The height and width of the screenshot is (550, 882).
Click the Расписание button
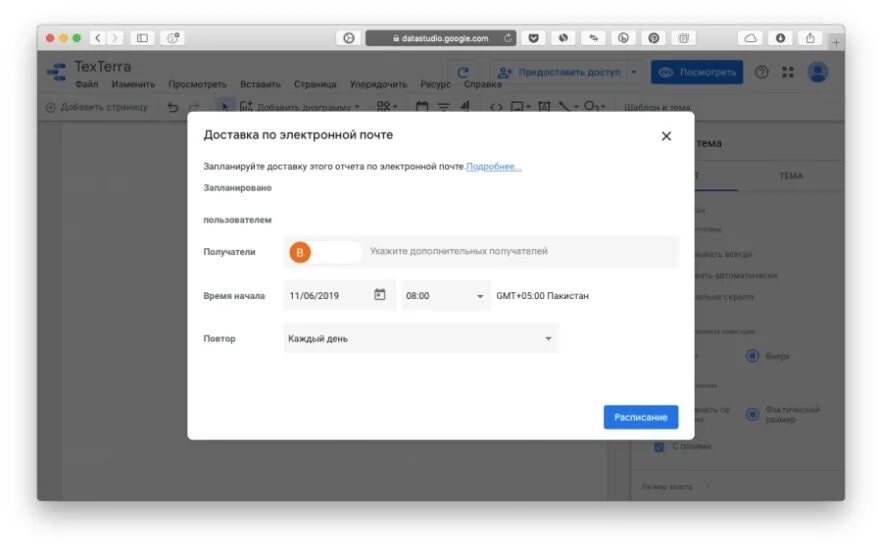point(641,417)
